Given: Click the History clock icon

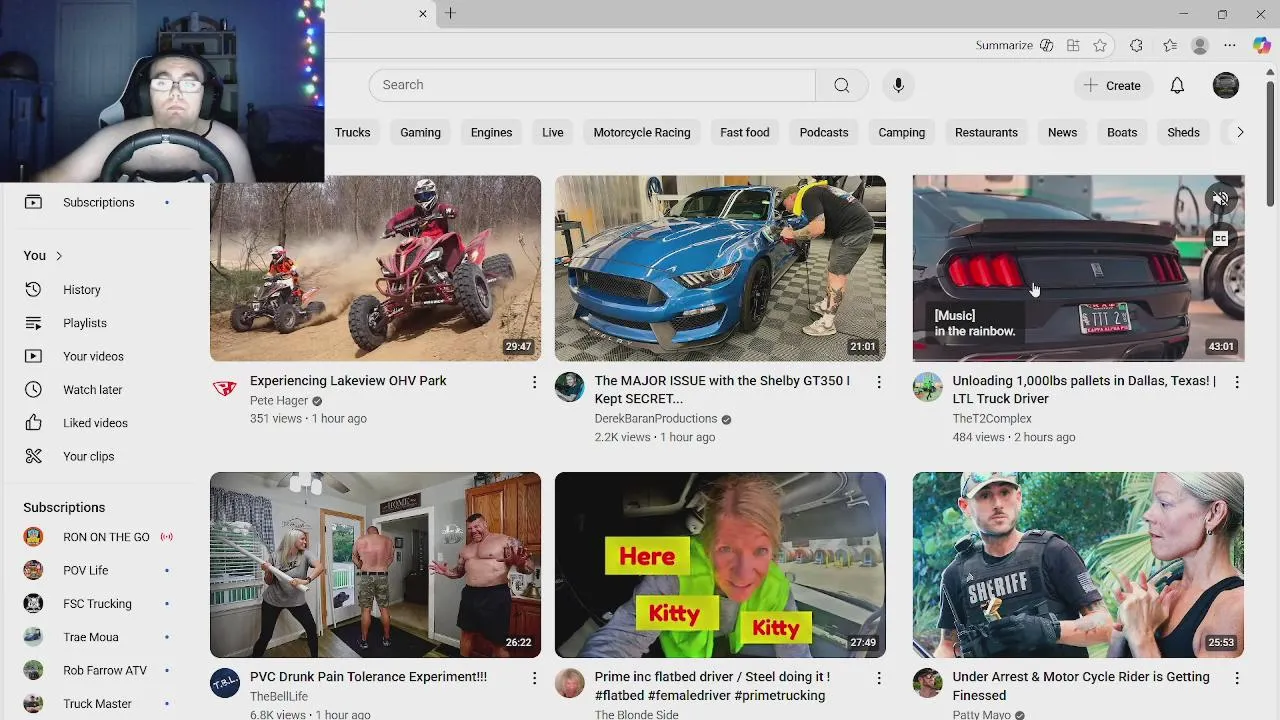Looking at the screenshot, I should coord(33,289).
